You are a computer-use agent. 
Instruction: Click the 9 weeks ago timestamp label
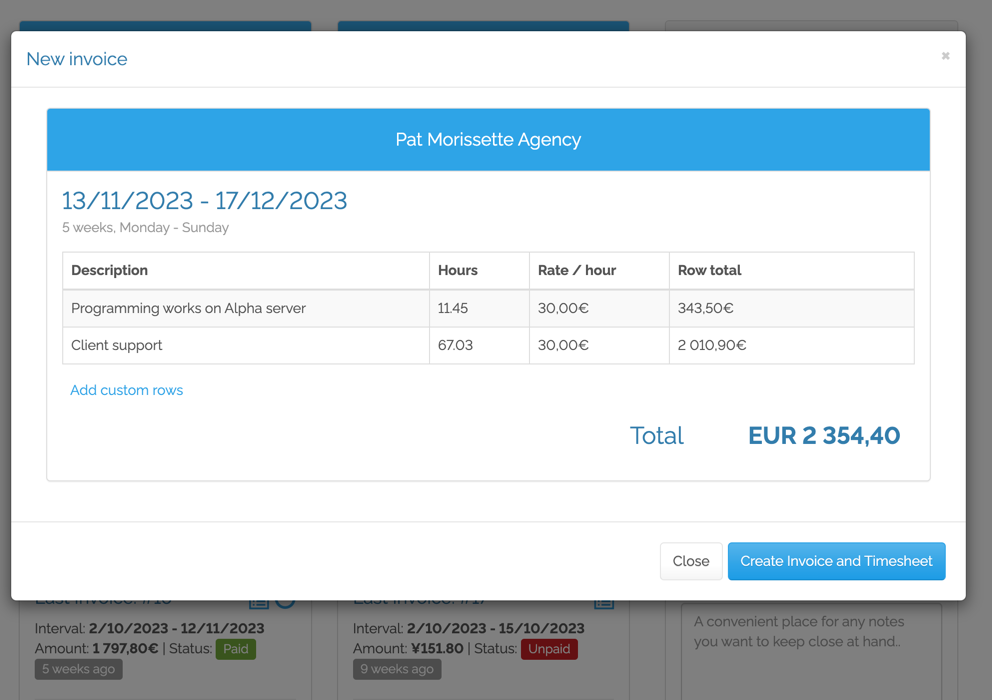(395, 669)
